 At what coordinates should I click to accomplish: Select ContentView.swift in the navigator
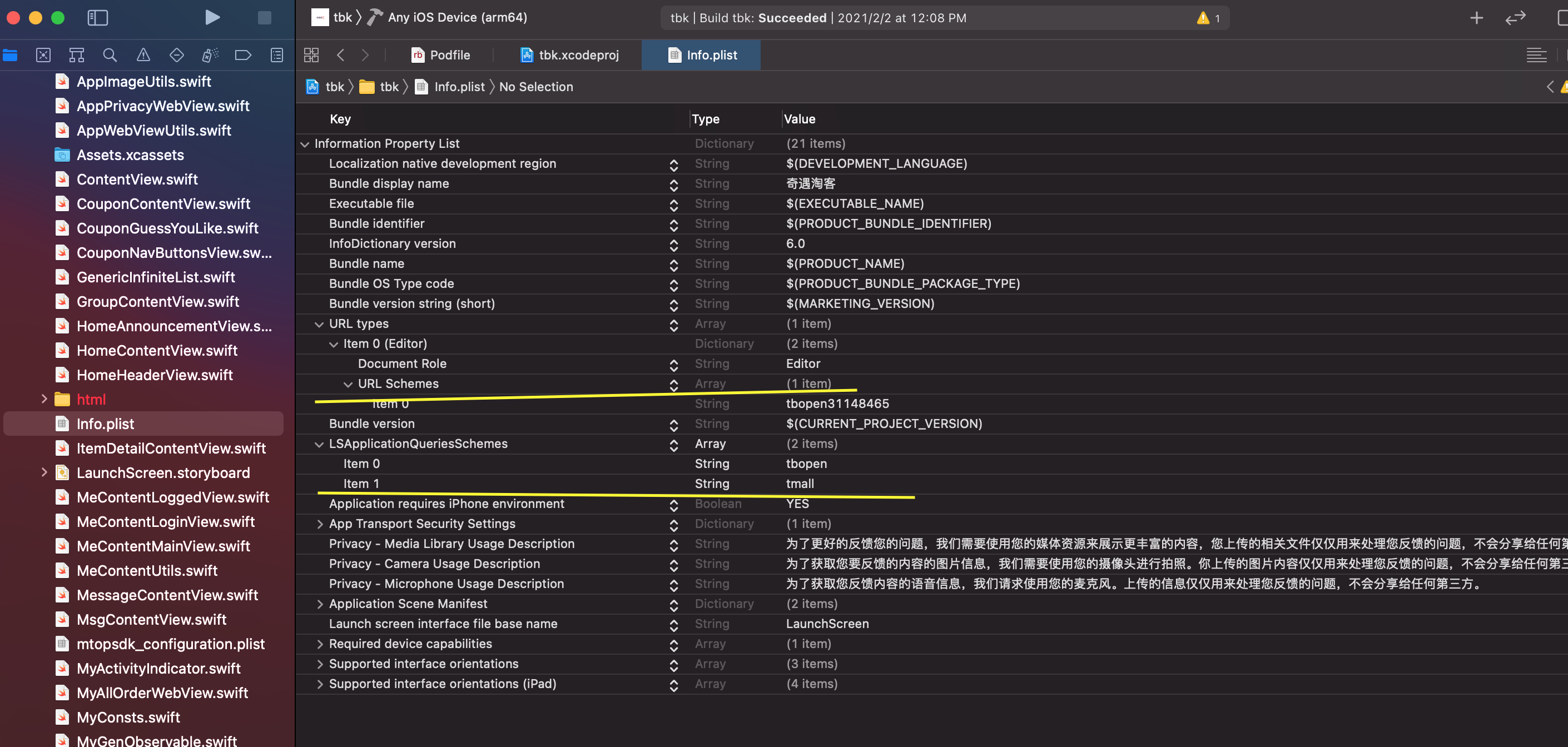(137, 180)
